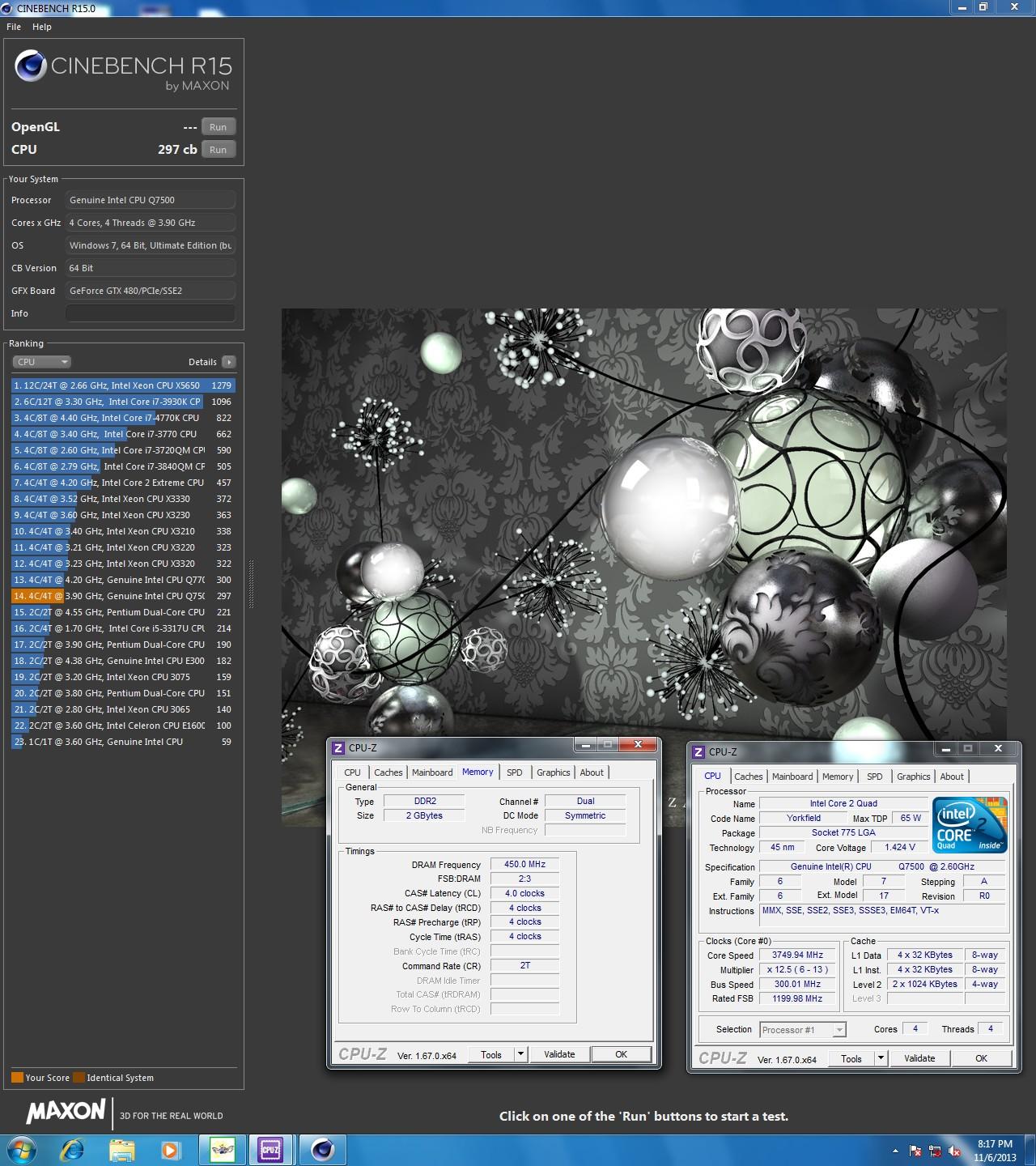This screenshot has width=1036, height=1166.
Task: Click OK in CPU tab's CPU-Z window
Action: click(x=981, y=1058)
